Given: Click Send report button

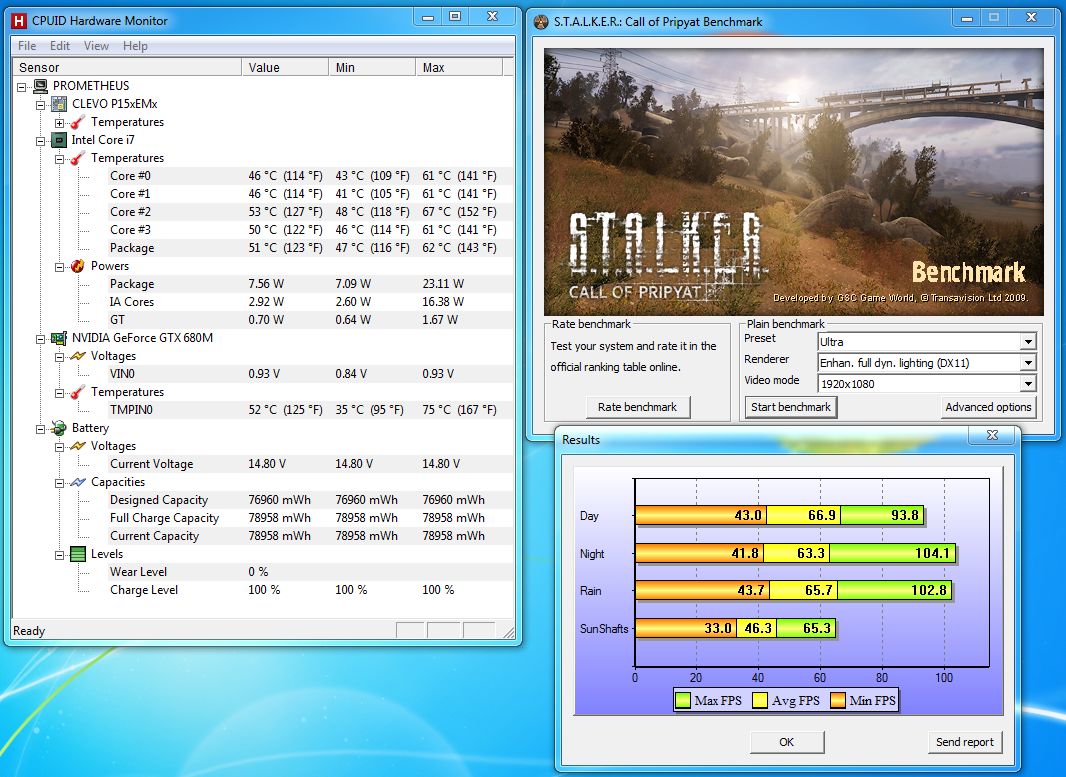Looking at the screenshot, I should click(965, 742).
